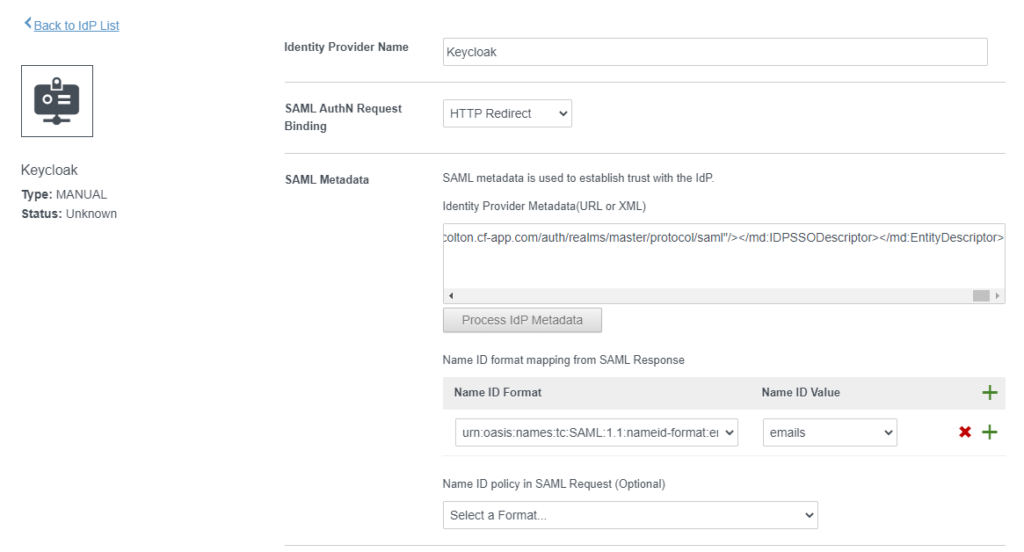Viewport: 1024px width, 552px height.
Task: Click the Name ID format mapping from SAML Response text
Action: (564, 360)
